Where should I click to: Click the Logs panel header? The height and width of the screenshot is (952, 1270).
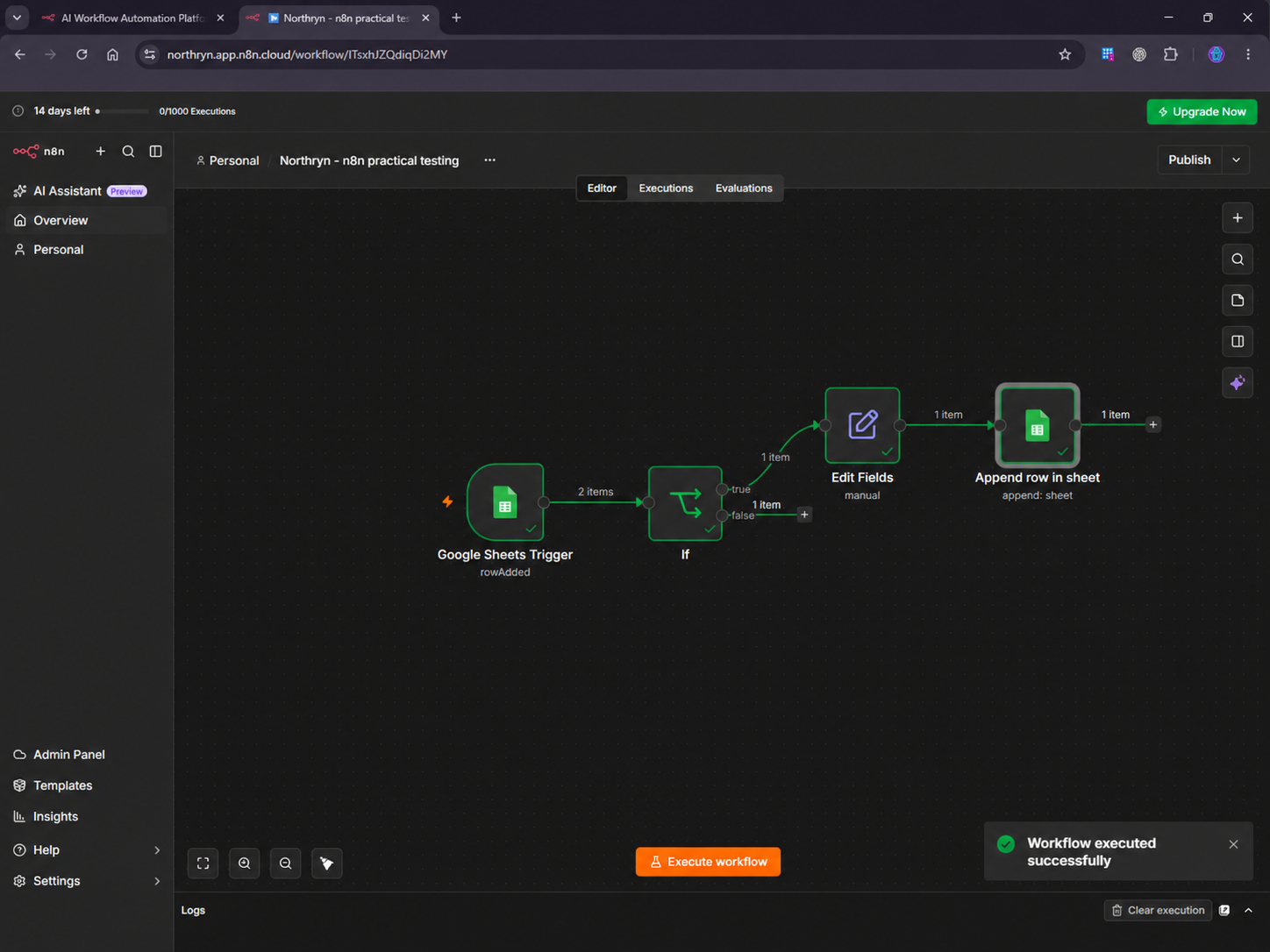193,910
